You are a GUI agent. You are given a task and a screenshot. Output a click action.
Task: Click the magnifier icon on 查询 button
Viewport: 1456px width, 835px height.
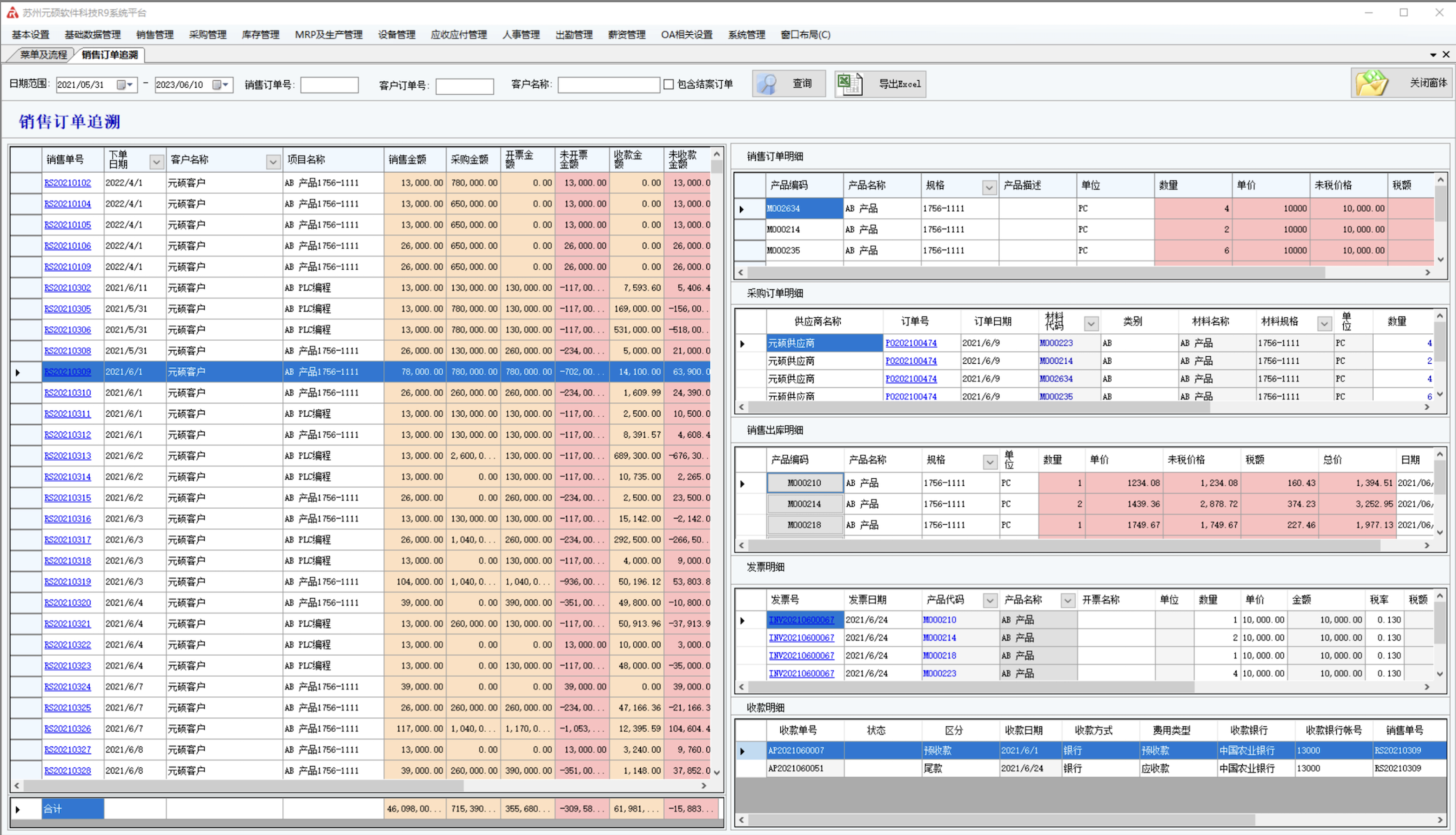(x=768, y=84)
